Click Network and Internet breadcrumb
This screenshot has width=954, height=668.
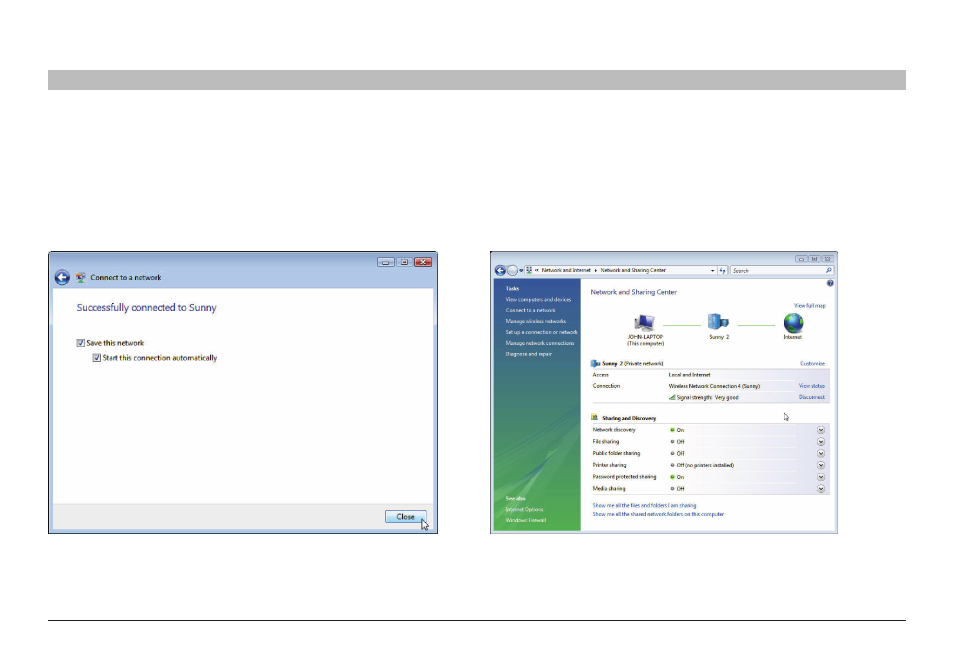(x=566, y=270)
